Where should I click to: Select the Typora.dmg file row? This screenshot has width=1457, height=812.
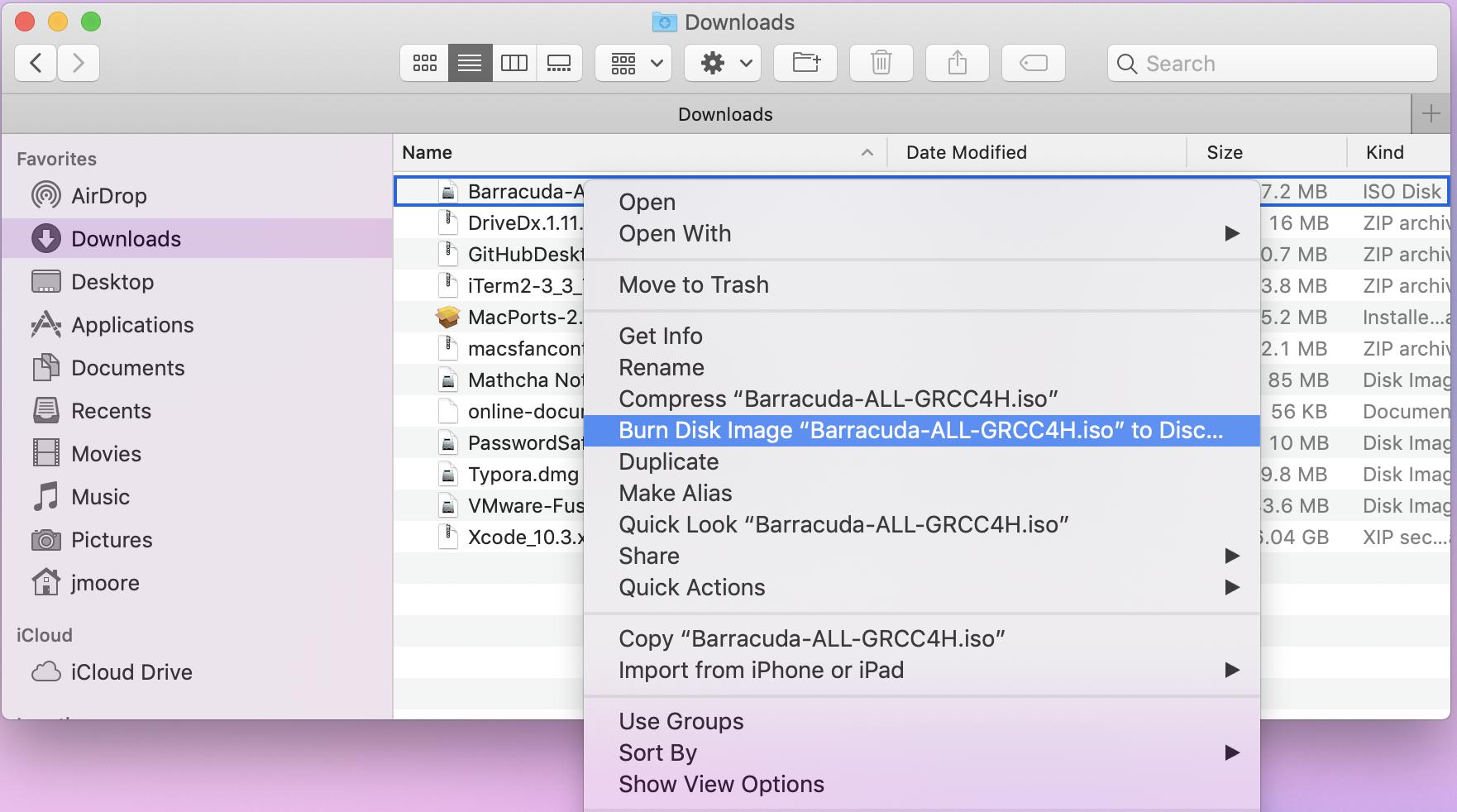point(490,475)
